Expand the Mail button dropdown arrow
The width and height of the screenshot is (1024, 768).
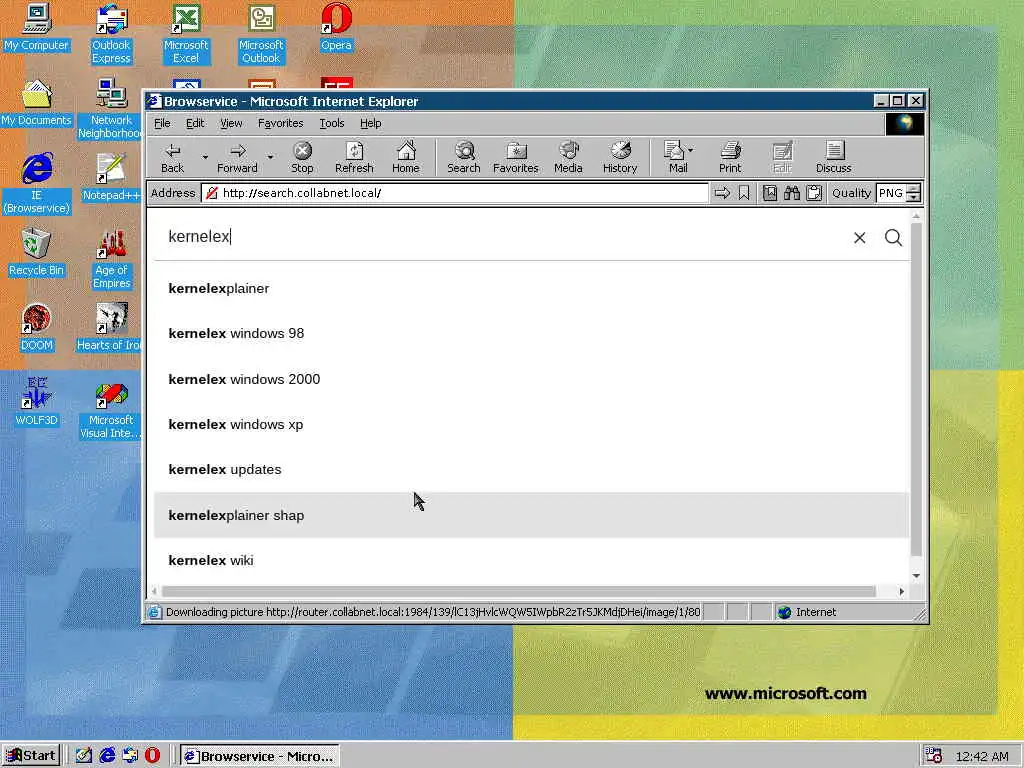[x=691, y=150]
